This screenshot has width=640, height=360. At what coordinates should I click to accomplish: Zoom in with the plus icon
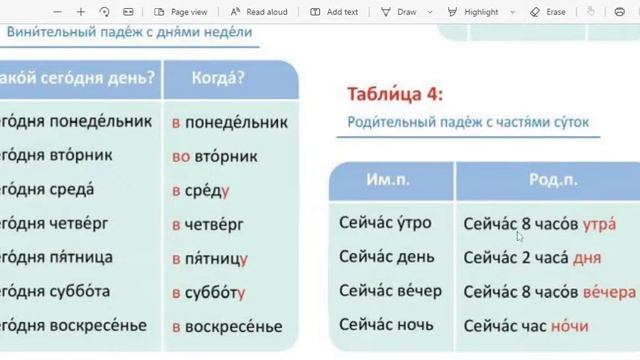(x=81, y=12)
